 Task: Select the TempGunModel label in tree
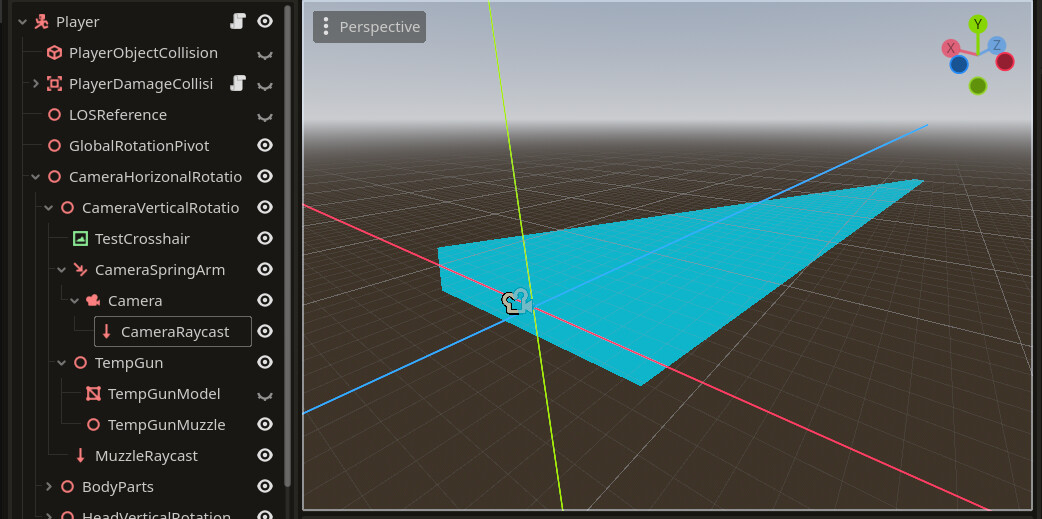coord(164,394)
